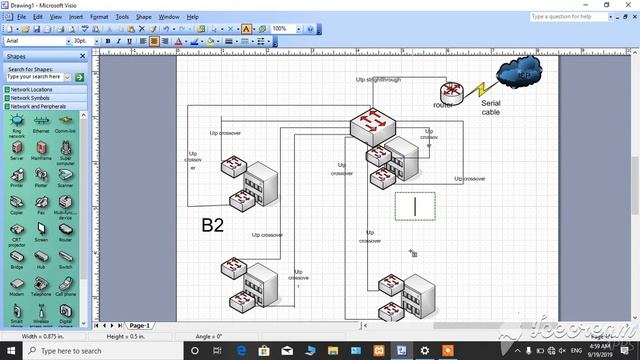Apply the font color A swatch
Image resolution: width=640 pixels, height=360 pixels.
(x=178, y=41)
